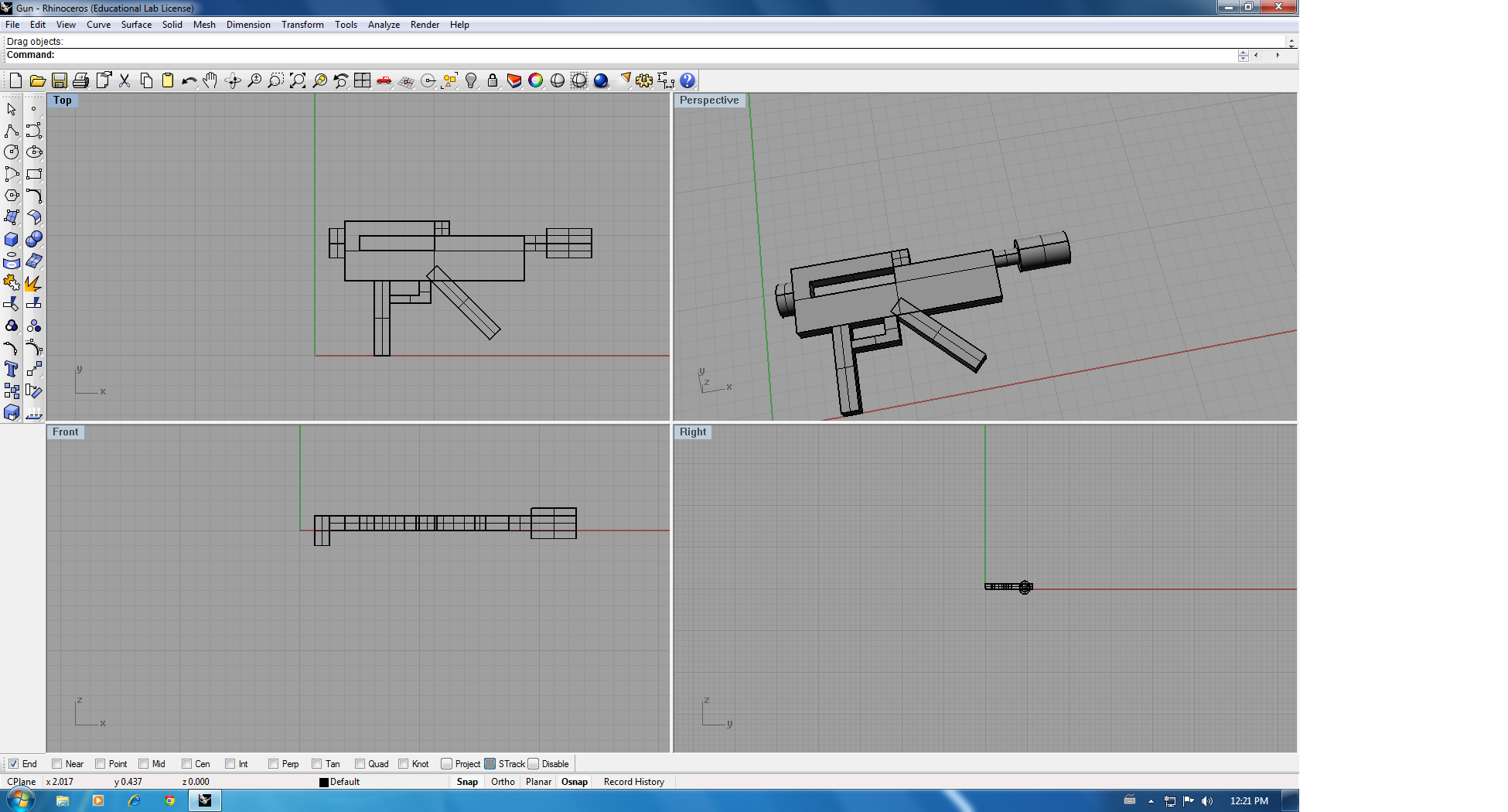The width and height of the screenshot is (1508, 812).
Task: Select the Rectangle tool in sidebar
Action: point(34,174)
